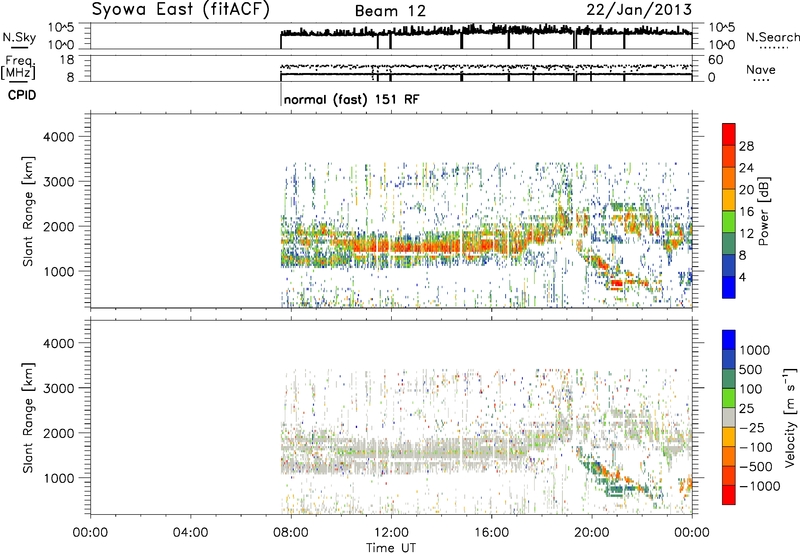Pick the yellow 16–20 dB Power swatch
Image resolution: width=800 pixels, height=554 pixels.
pyautogui.click(x=729, y=199)
